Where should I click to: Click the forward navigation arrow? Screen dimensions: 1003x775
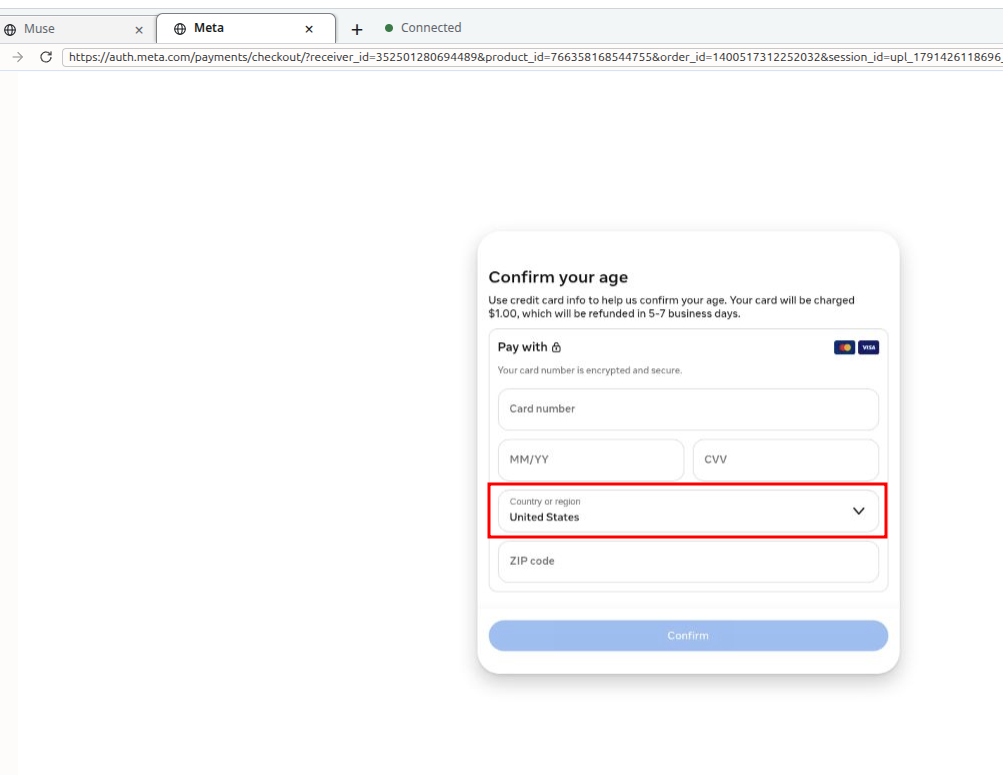tap(18, 57)
